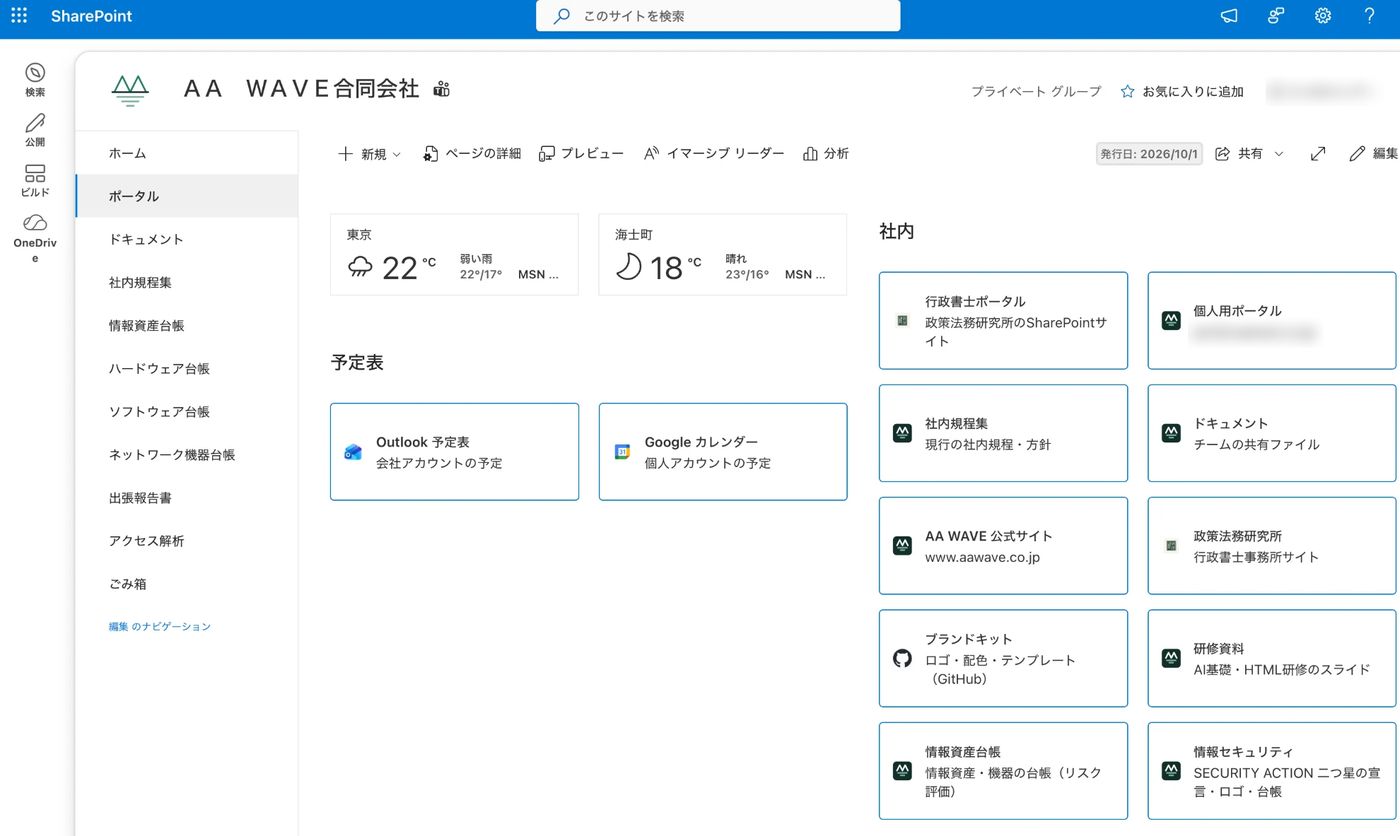Expand the 新規 dropdown
This screenshot has height=836, width=1400.
[370, 153]
